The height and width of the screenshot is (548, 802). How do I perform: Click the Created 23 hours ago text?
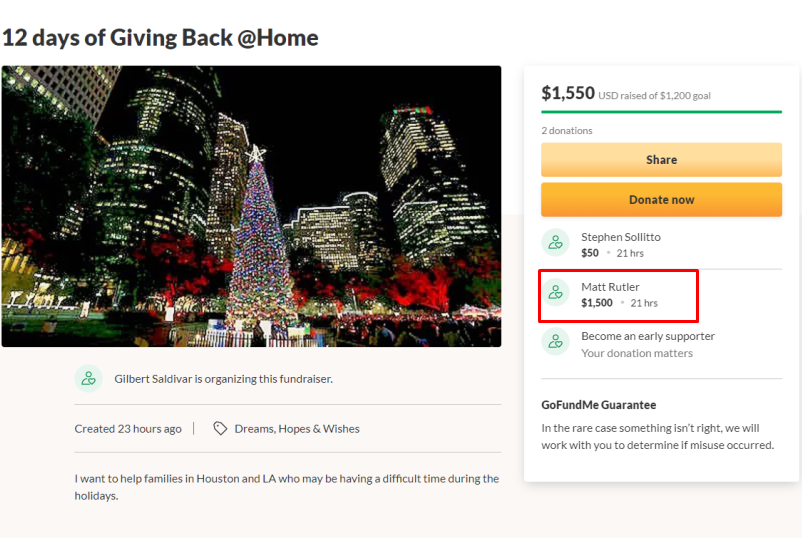pos(128,429)
